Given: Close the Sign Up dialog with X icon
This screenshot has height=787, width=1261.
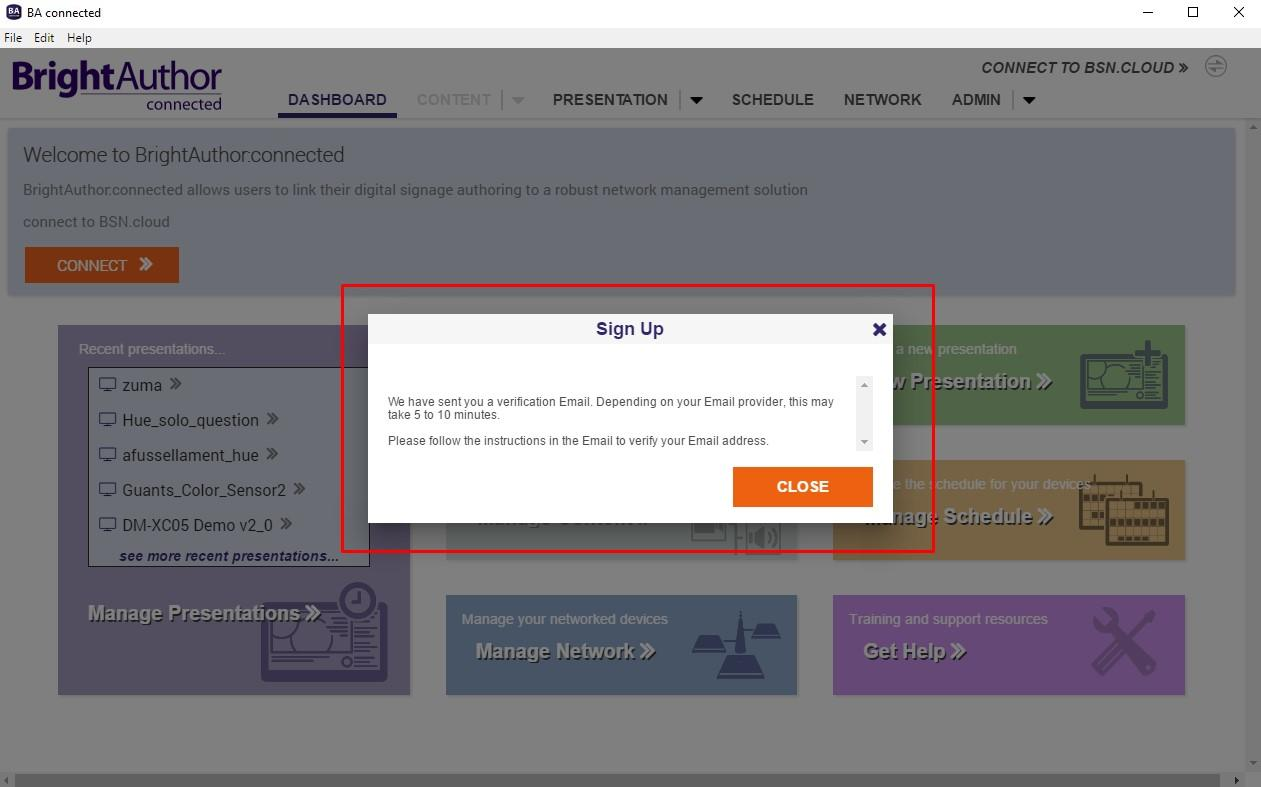Looking at the screenshot, I should coord(879,329).
